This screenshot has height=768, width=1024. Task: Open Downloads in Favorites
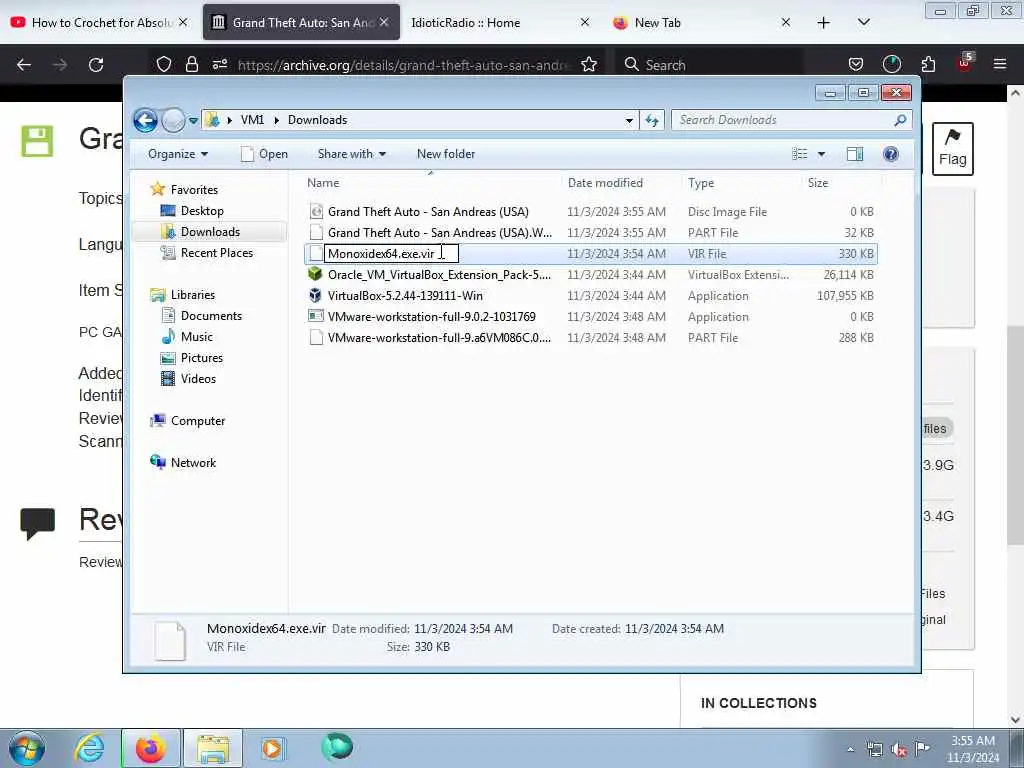pyautogui.click(x=210, y=232)
